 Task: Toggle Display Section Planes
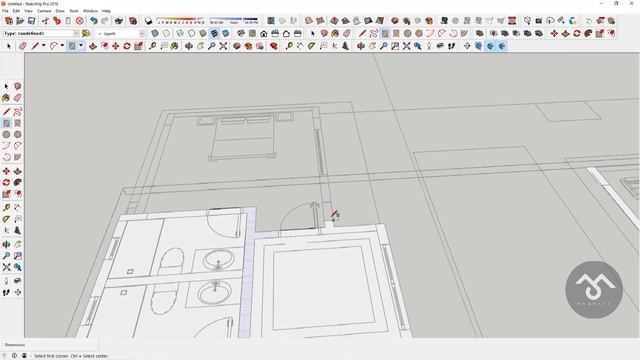point(478,46)
